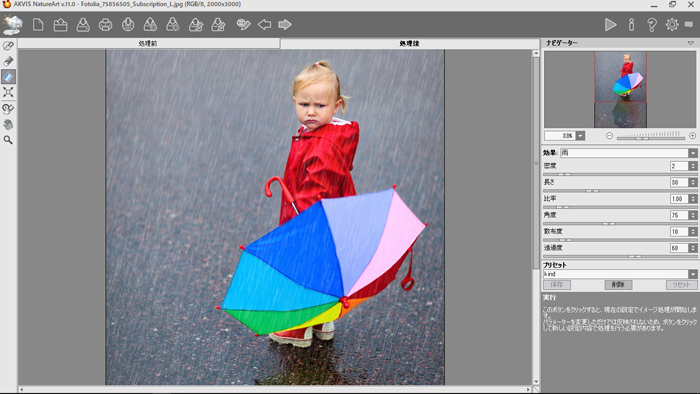Click the 散布度 value field showing 10
The image size is (700, 394).
click(679, 232)
